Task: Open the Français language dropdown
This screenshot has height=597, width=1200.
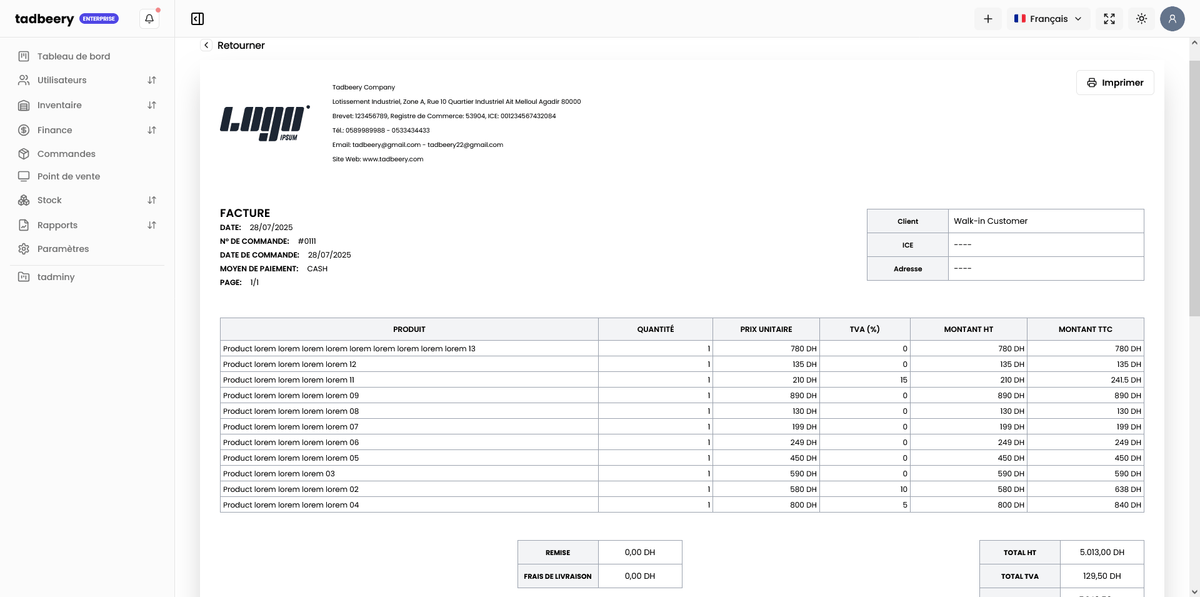Action: (1047, 19)
